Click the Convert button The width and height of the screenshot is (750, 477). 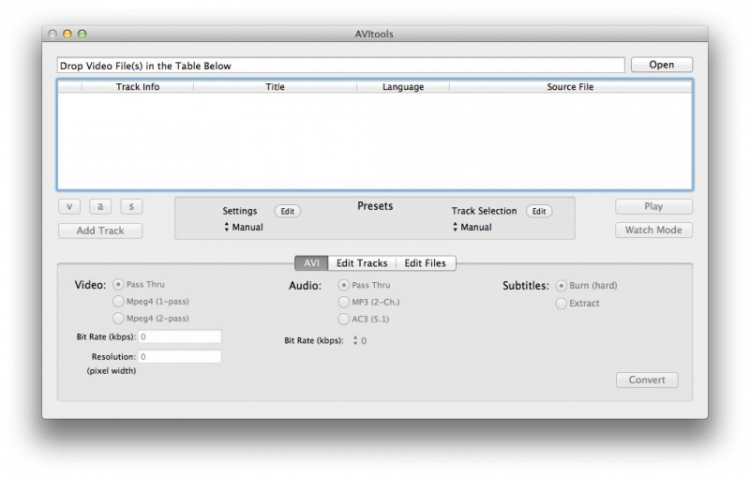click(x=647, y=380)
